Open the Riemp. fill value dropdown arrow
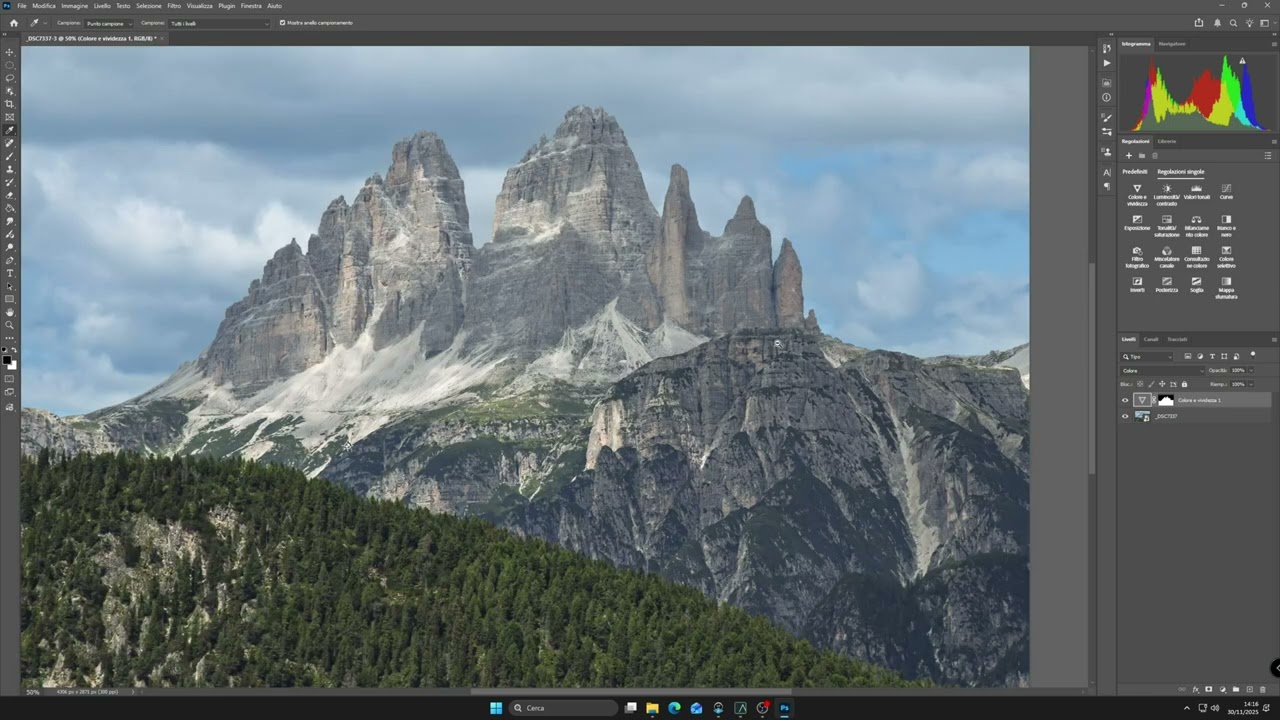1280x720 pixels. 1251,384
